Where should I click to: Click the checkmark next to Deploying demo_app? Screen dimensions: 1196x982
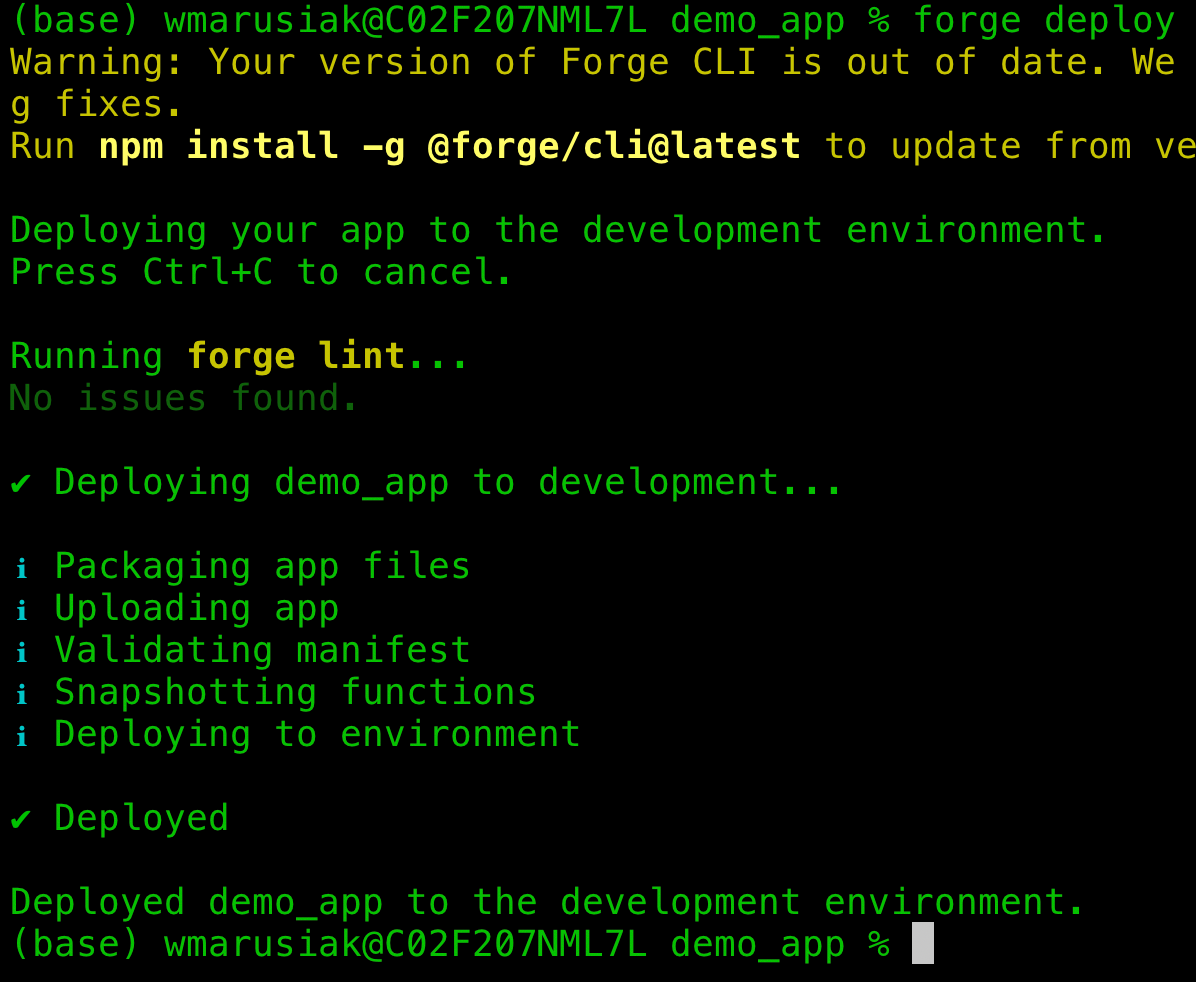pos(20,483)
